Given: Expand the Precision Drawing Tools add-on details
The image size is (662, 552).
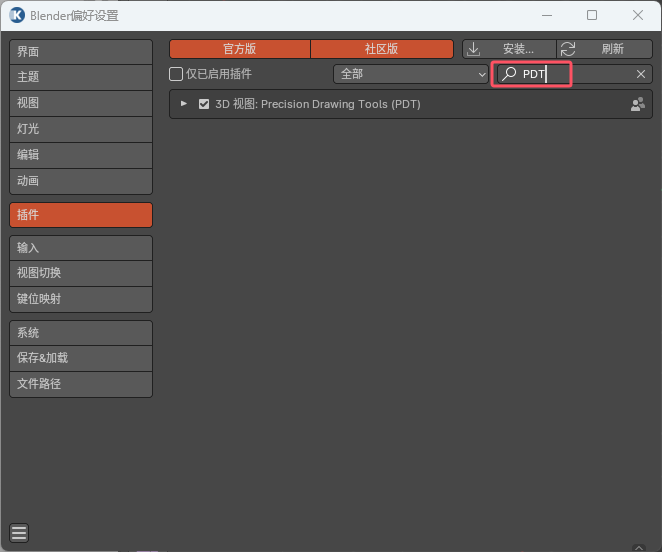Looking at the screenshot, I should 184,104.
